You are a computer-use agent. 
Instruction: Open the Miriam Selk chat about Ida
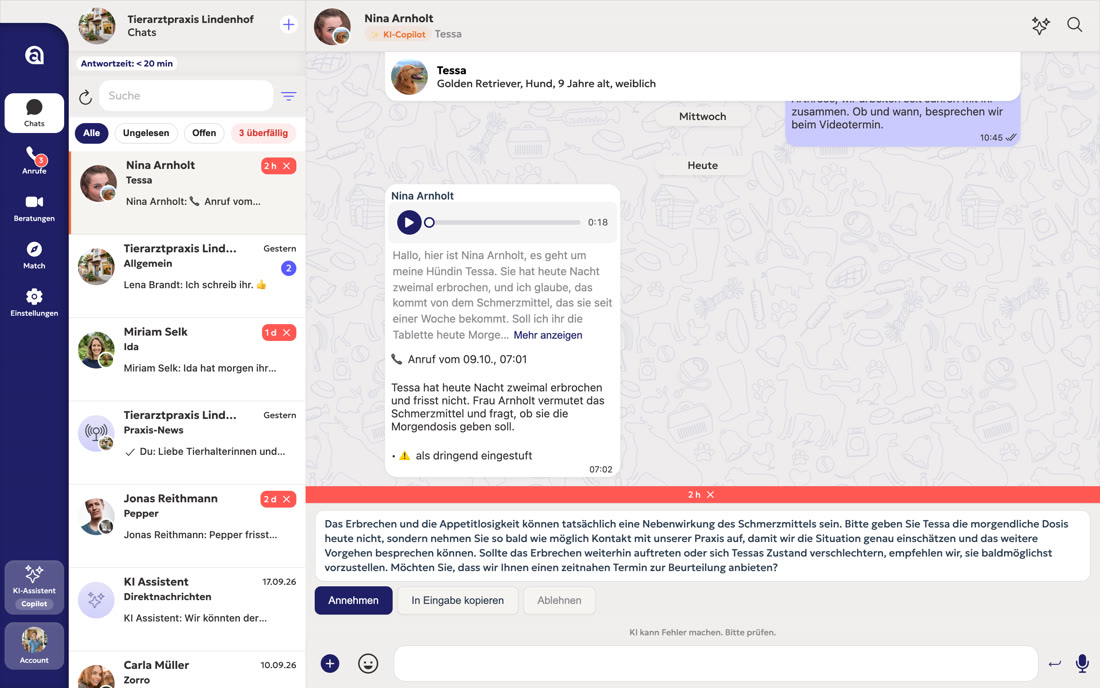click(187, 359)
